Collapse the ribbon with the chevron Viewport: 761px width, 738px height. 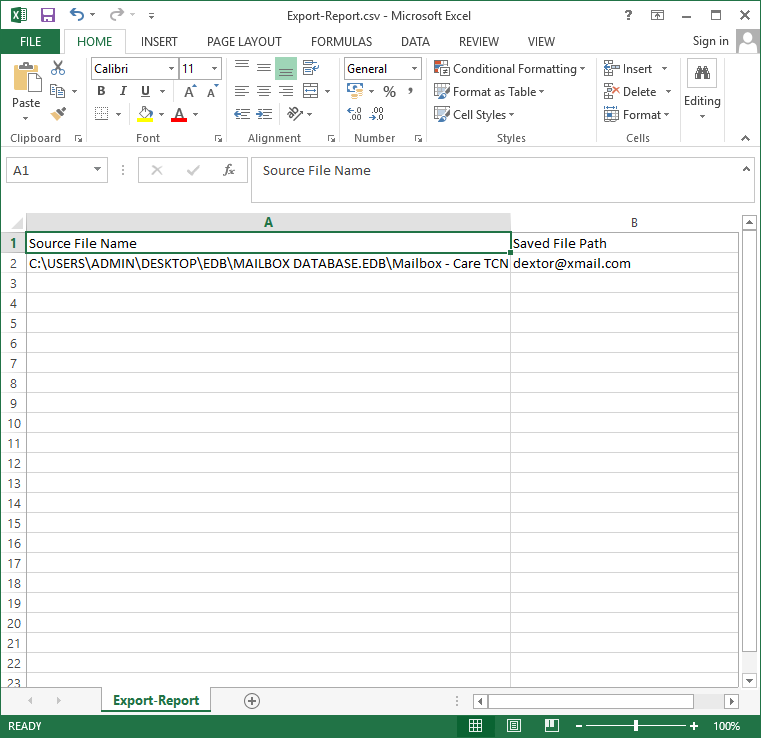tap(745, 138)
